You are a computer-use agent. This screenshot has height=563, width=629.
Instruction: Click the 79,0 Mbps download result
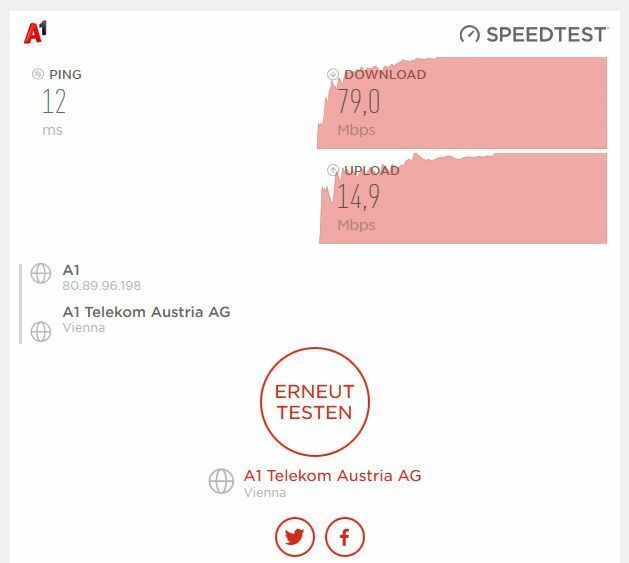pyautogui.click(x=359, y=102)
